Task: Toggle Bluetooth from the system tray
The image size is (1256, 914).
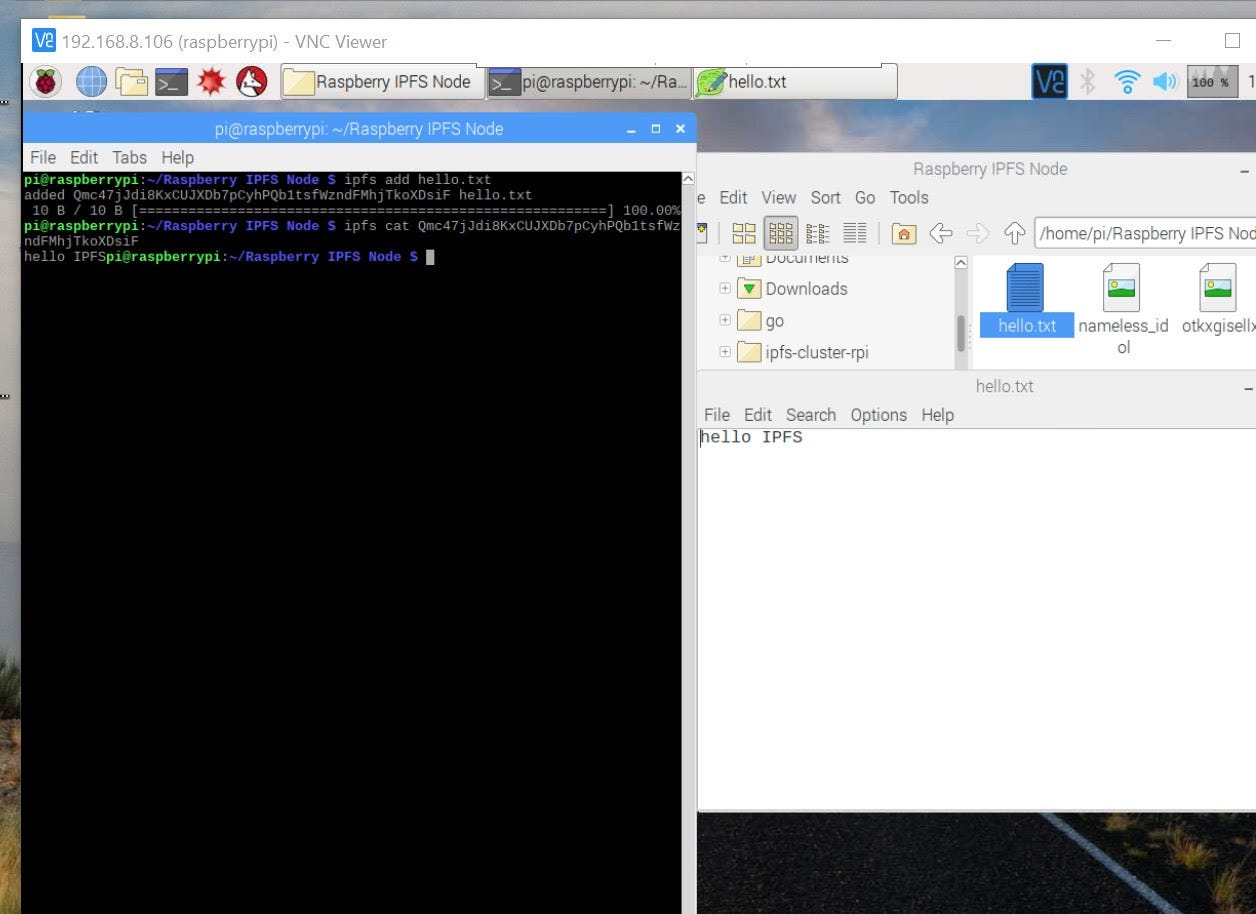Action: click(1087, 83)
